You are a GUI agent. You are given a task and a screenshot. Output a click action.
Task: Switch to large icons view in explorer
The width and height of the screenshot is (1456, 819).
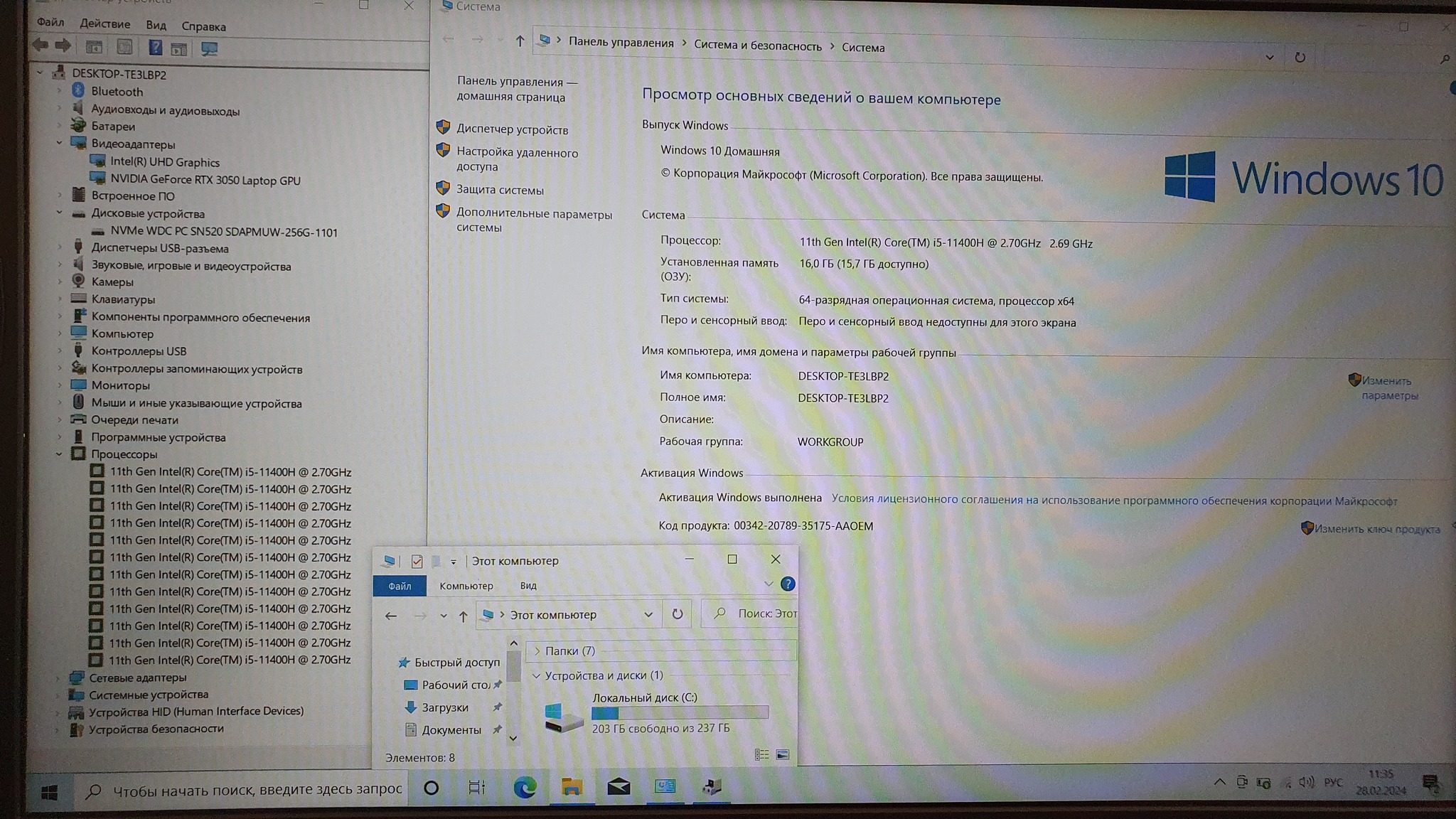783,755
